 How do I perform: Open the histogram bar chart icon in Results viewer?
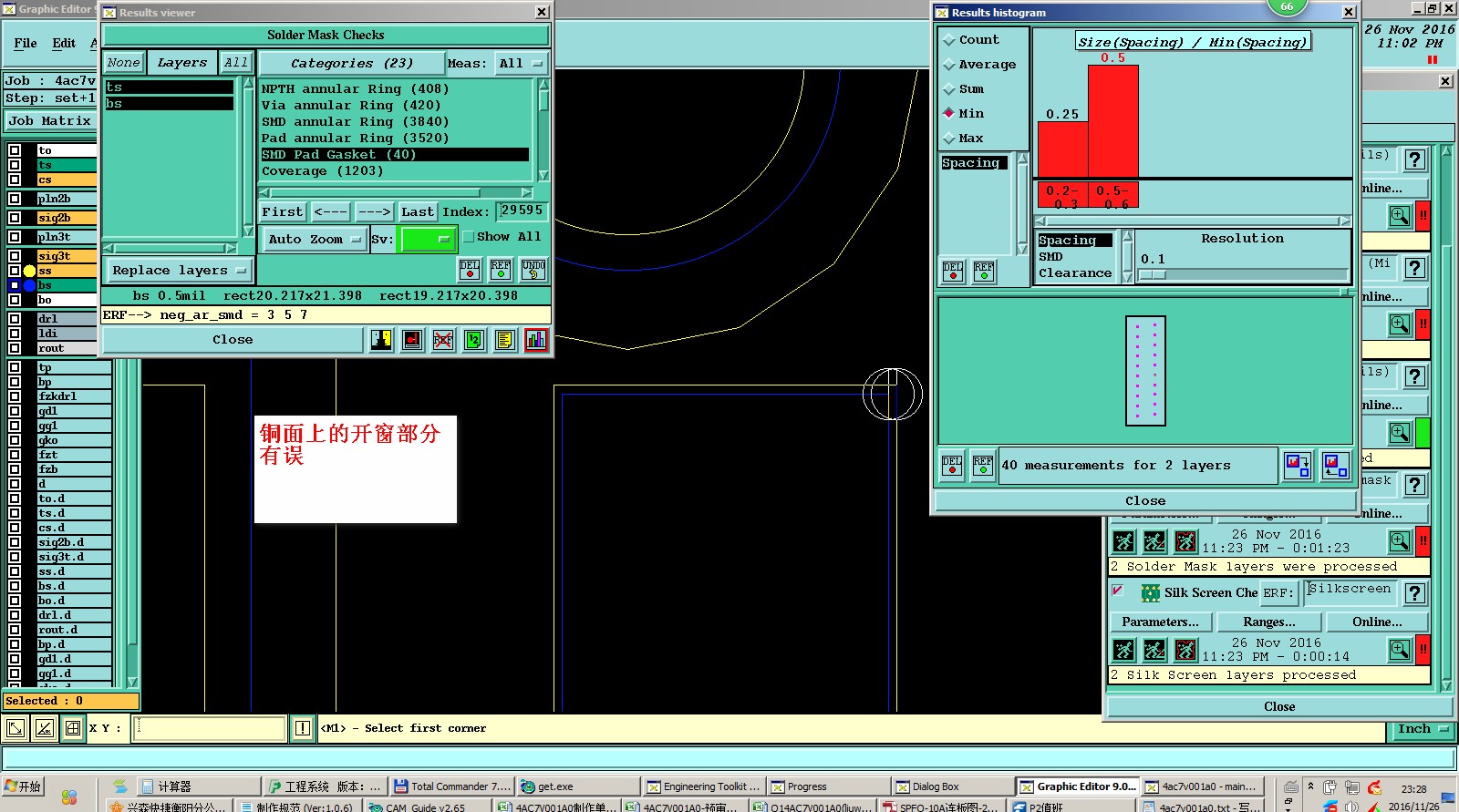pos(536,340)
